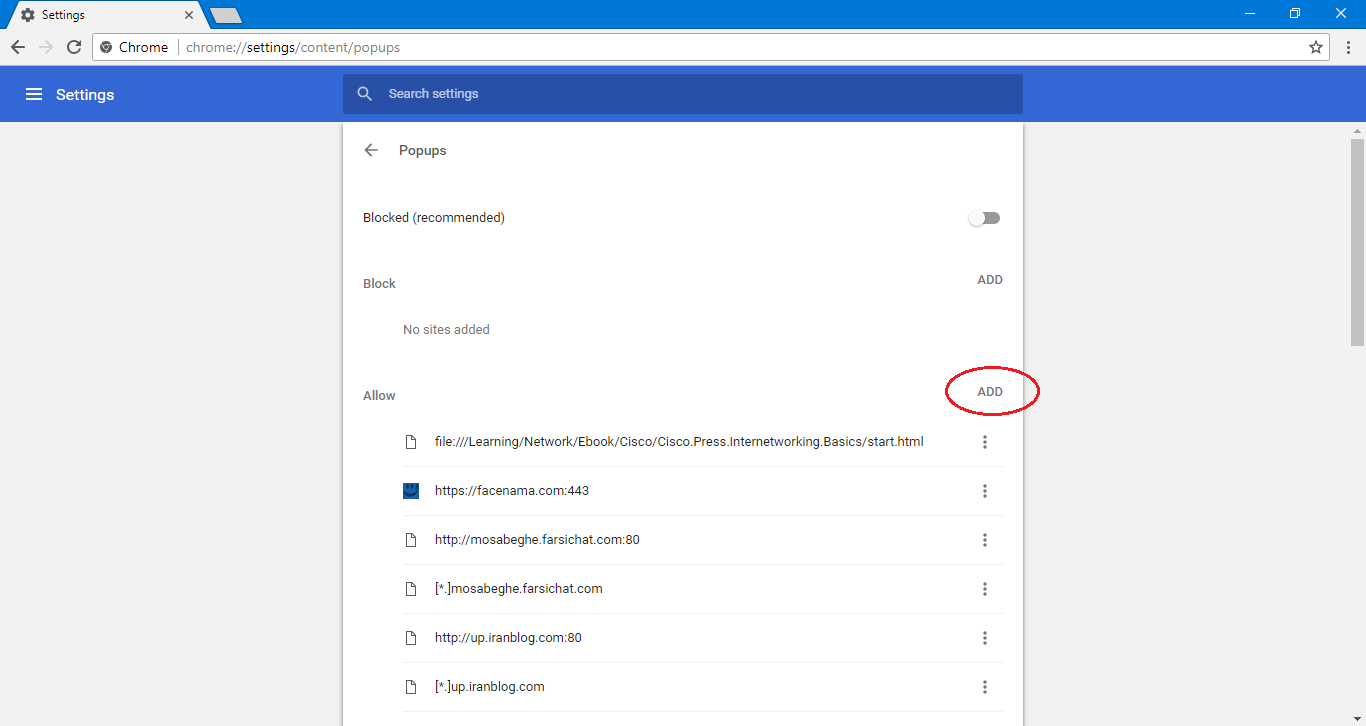The image size is (1366, 726).
Task: Reload the page with the refresh icon
Action: pos(74,47)
